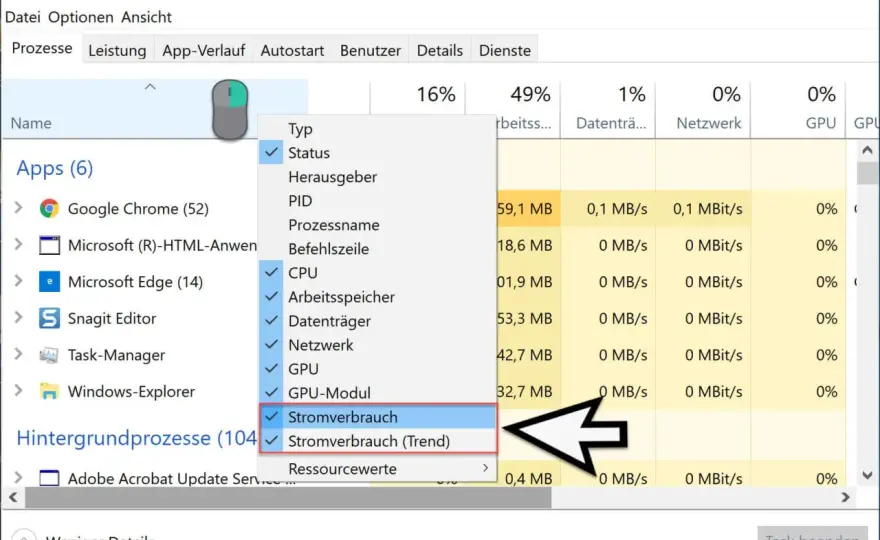The image size is (880, 540).
Task: Open the Ressourcewerte submenu
Action: [x=377, y=469]
